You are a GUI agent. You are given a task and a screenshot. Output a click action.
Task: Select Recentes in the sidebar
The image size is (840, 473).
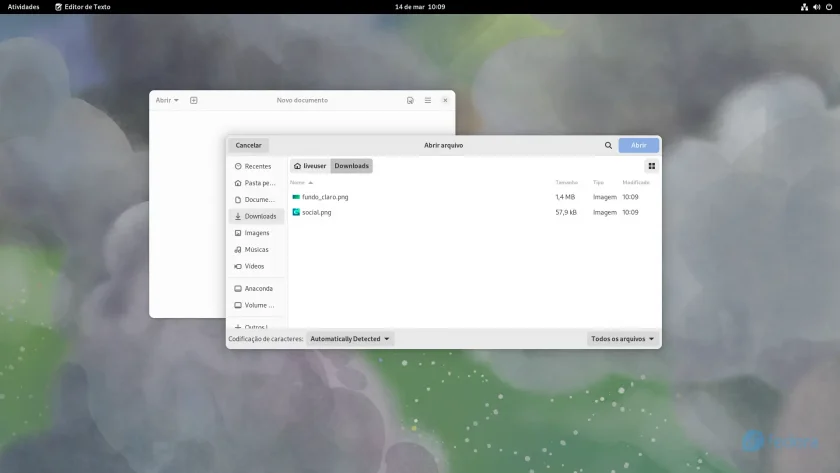click(256, 167)
